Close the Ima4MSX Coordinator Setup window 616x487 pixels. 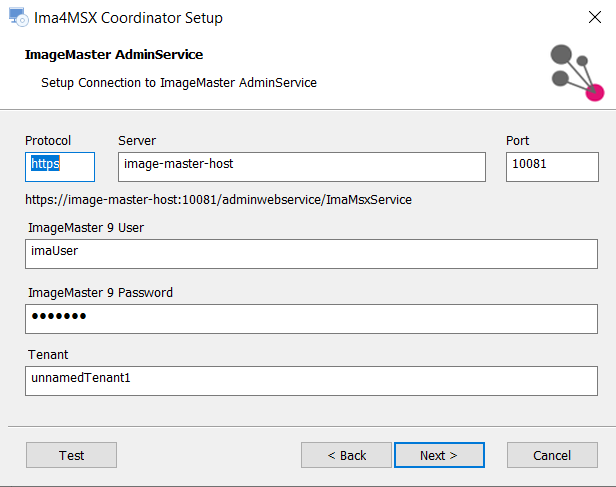(595, 17)
